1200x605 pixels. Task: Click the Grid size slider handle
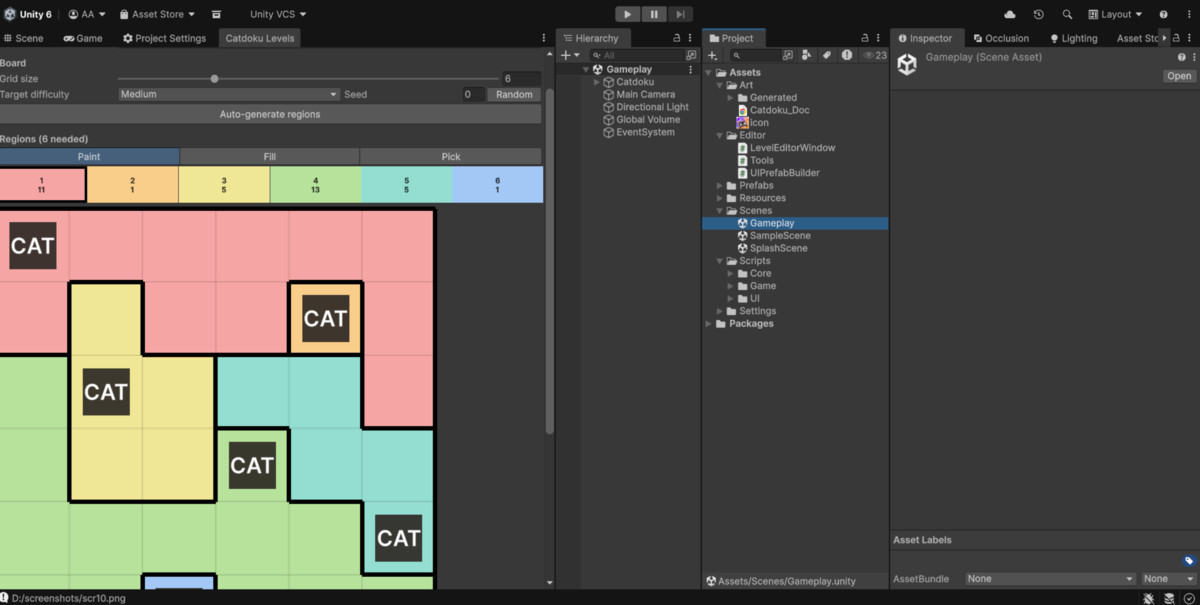tap(214, 78)
